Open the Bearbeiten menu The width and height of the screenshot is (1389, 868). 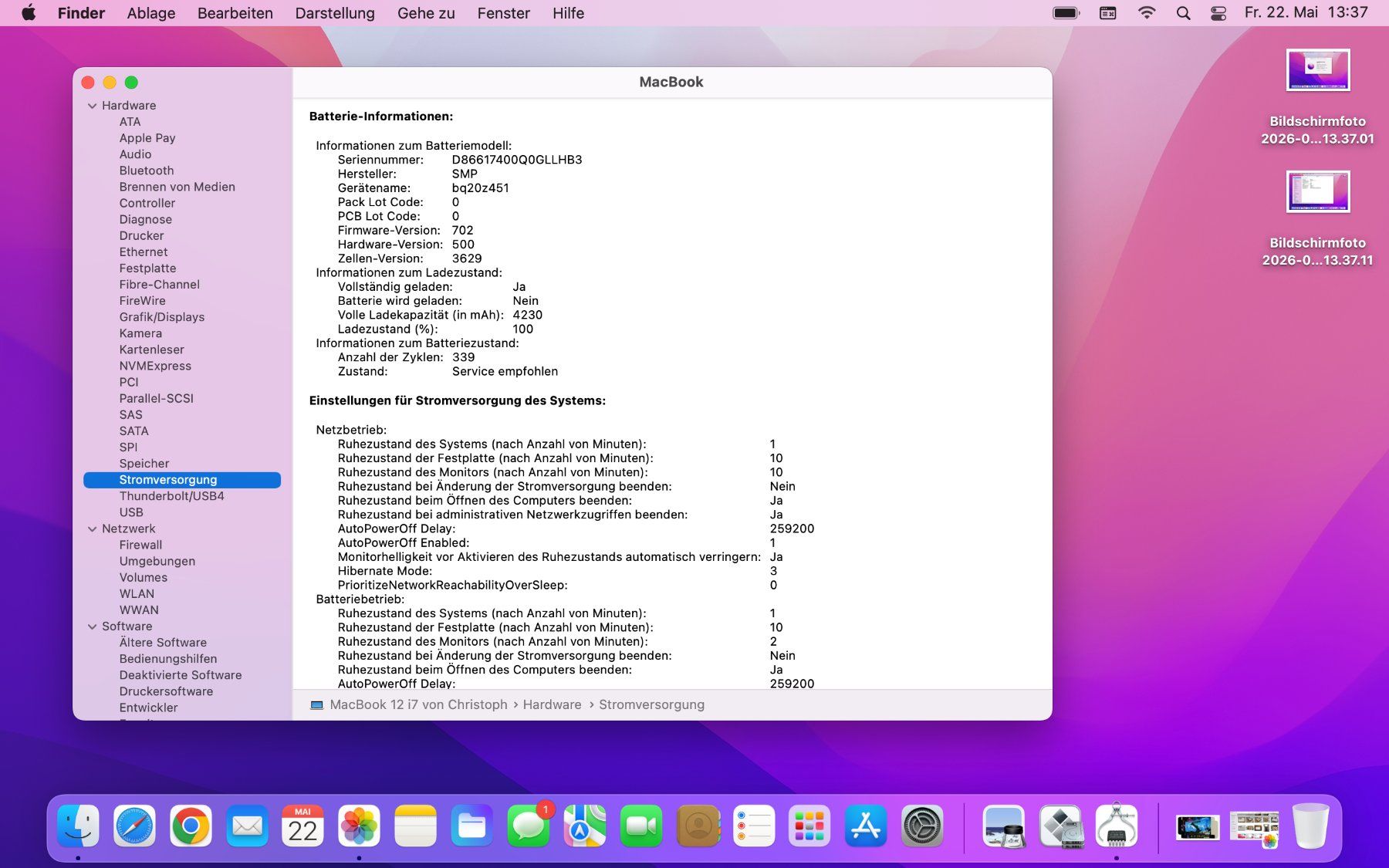[235, 13]
